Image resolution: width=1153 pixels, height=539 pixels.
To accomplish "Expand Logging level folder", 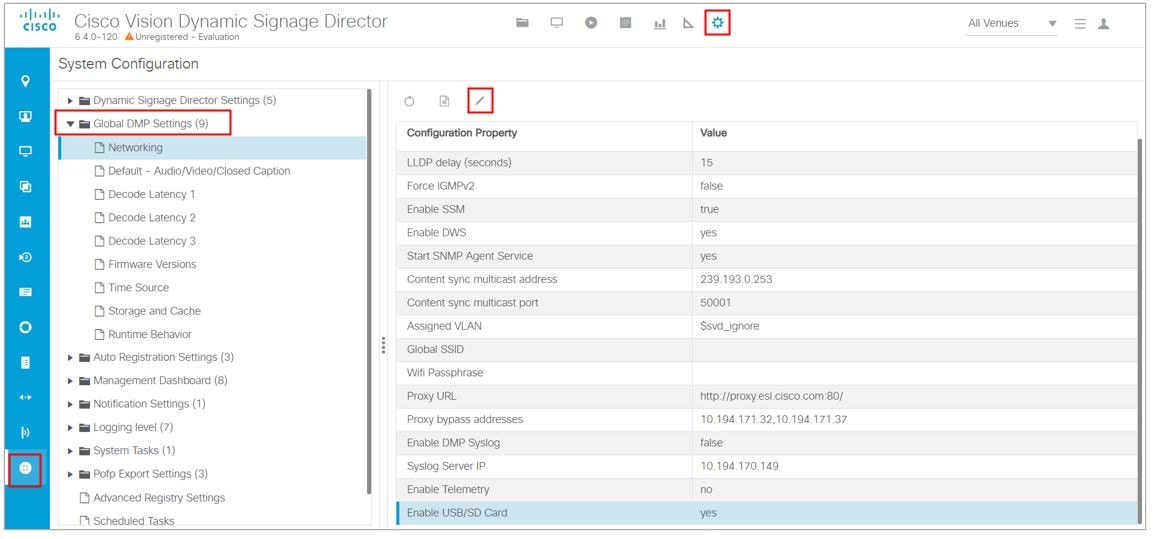I will (71, 428).
